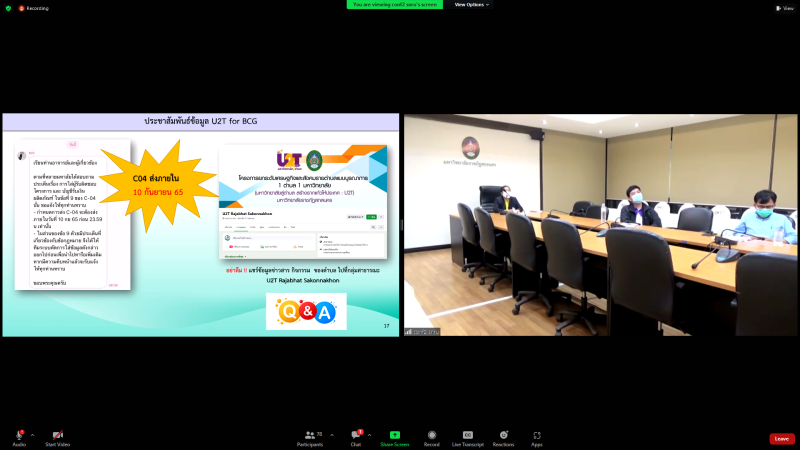Open the Chat panel

coord(355,437)
